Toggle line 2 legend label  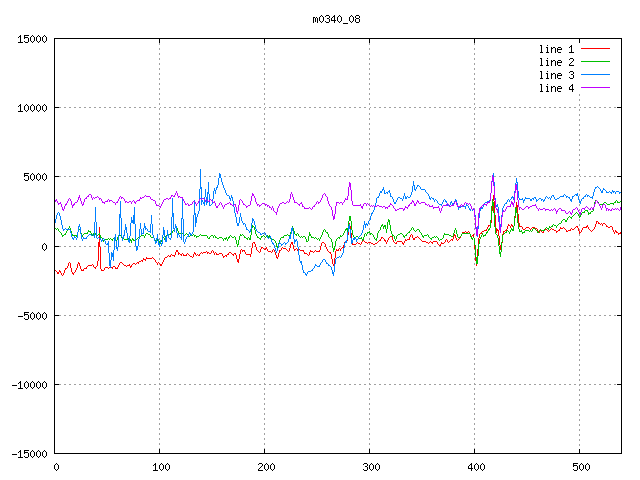click(557, 62)
